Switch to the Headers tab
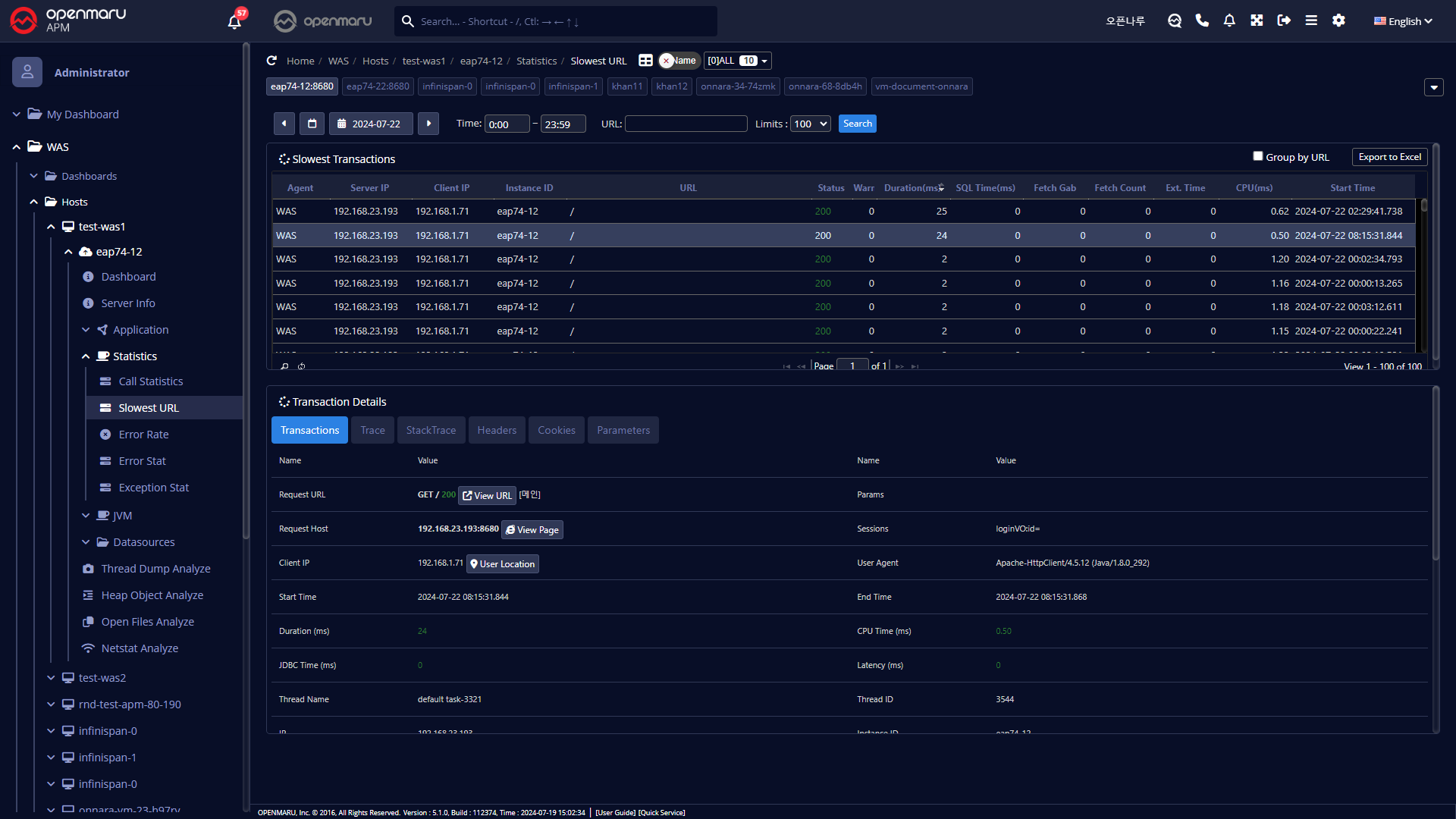1456x819 pixels. pos(497,430)
